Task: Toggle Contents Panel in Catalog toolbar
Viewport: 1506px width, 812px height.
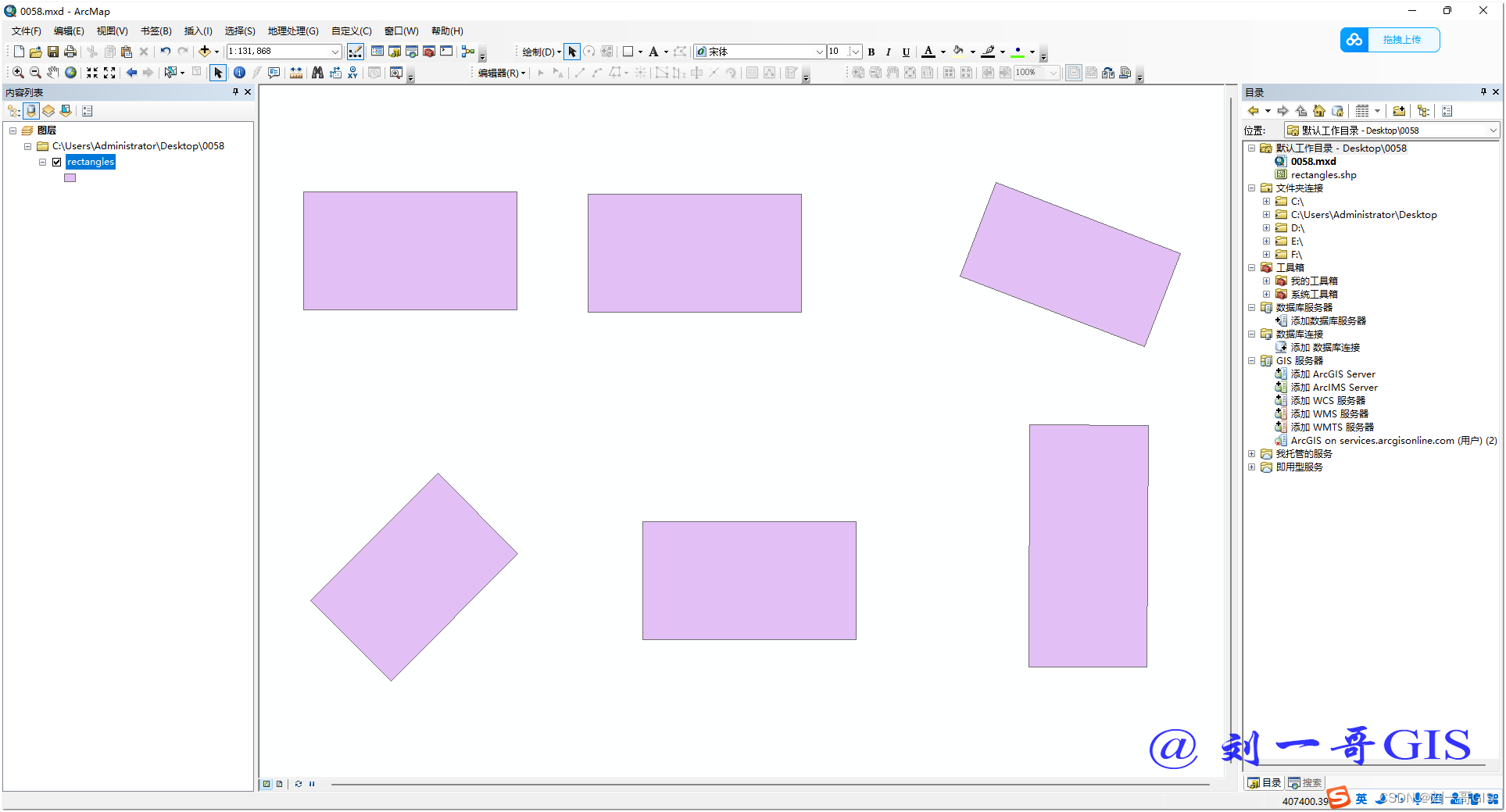Action: click(1423, 111)
